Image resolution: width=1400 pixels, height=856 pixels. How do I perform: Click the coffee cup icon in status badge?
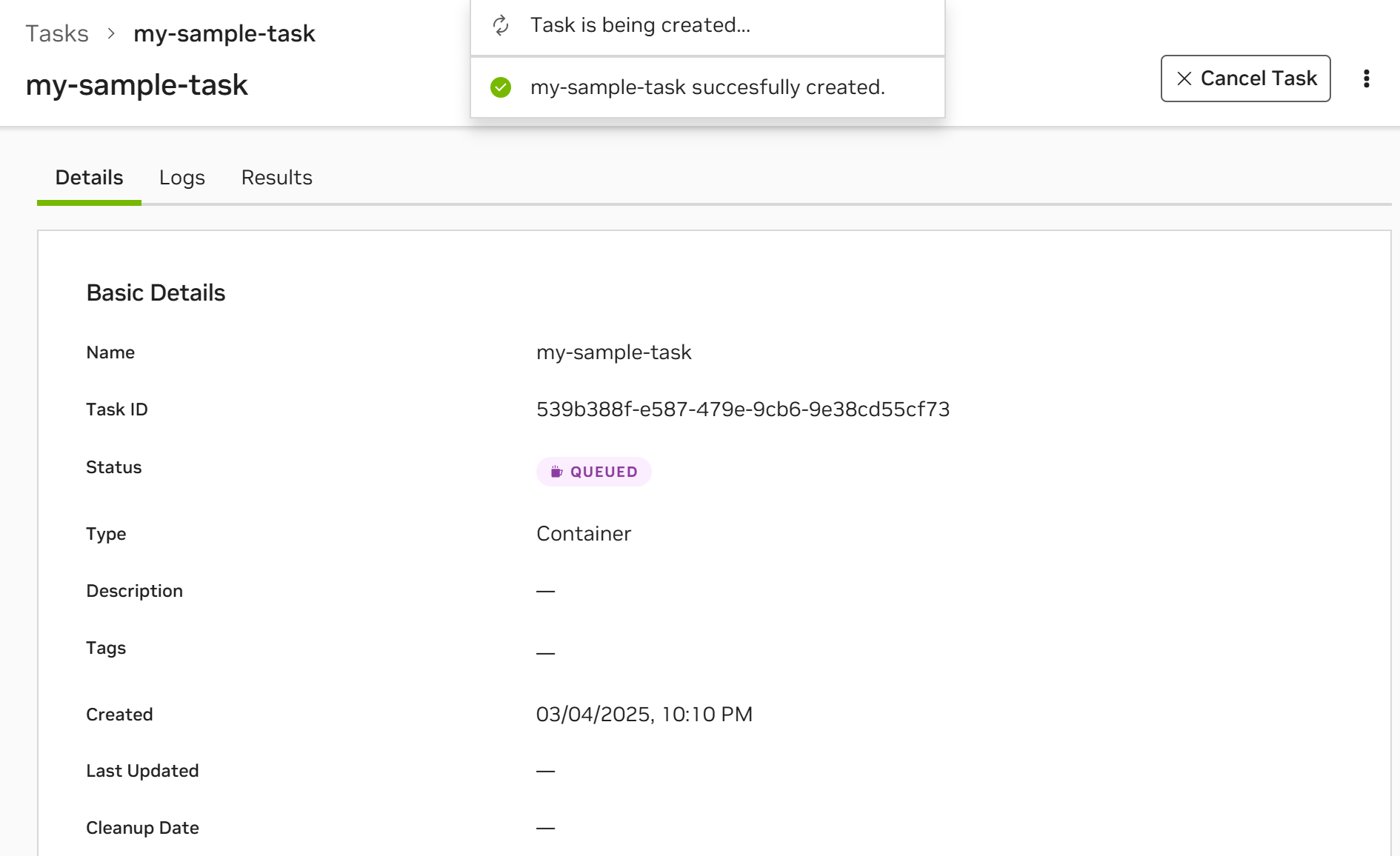pyautogui.click(x=556, y=472)
